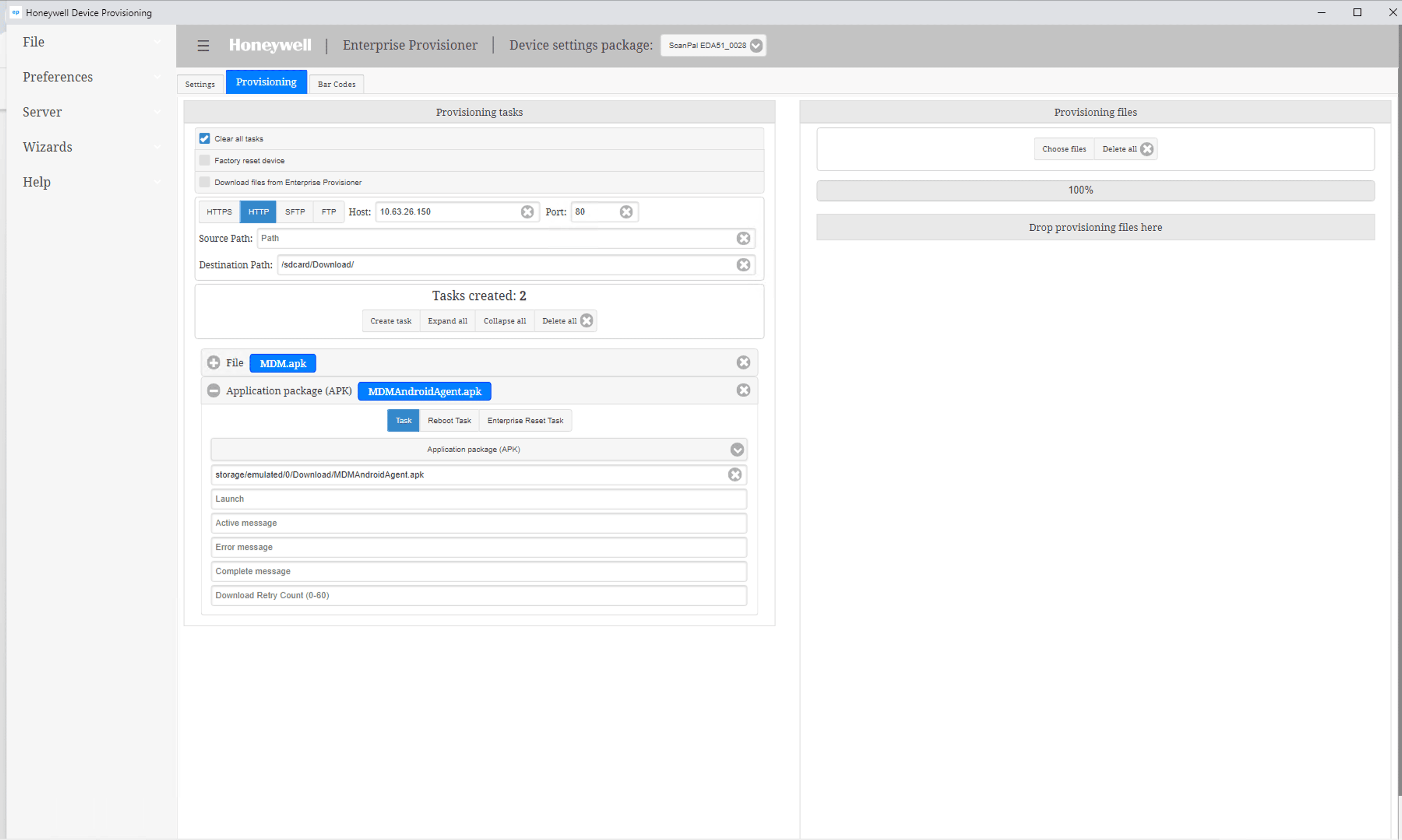Viewport: 1402px width, 840px height.
Task: Clear the Port field with X icon
Action: click(x=626, y=212)
